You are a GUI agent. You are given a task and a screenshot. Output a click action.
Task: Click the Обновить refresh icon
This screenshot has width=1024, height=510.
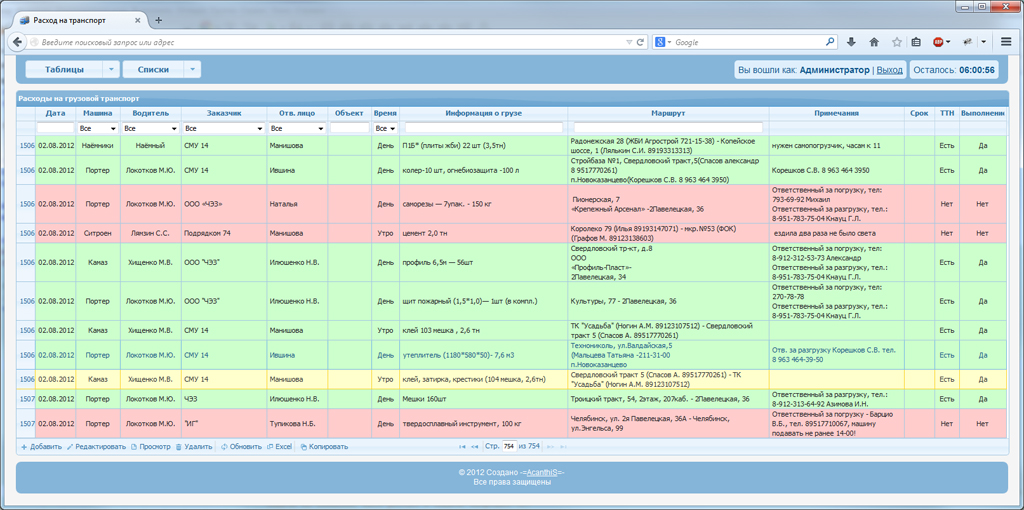tap(224, 447)
